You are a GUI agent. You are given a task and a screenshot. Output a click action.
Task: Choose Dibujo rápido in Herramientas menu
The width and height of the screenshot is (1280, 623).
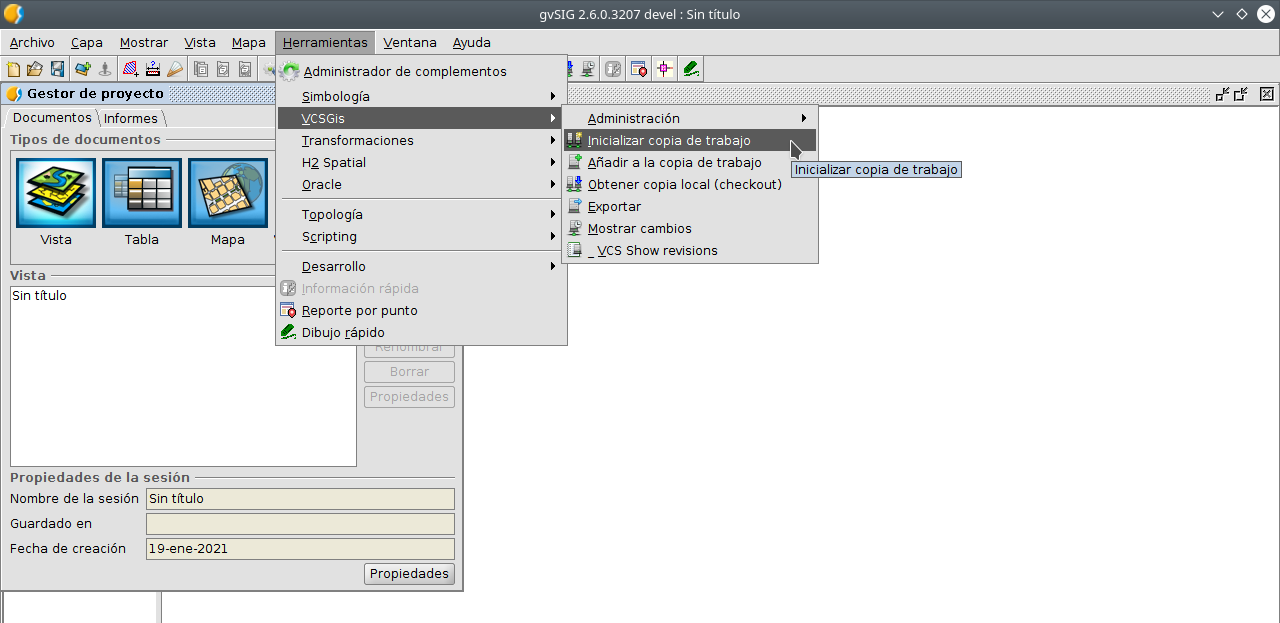(421, 333)
